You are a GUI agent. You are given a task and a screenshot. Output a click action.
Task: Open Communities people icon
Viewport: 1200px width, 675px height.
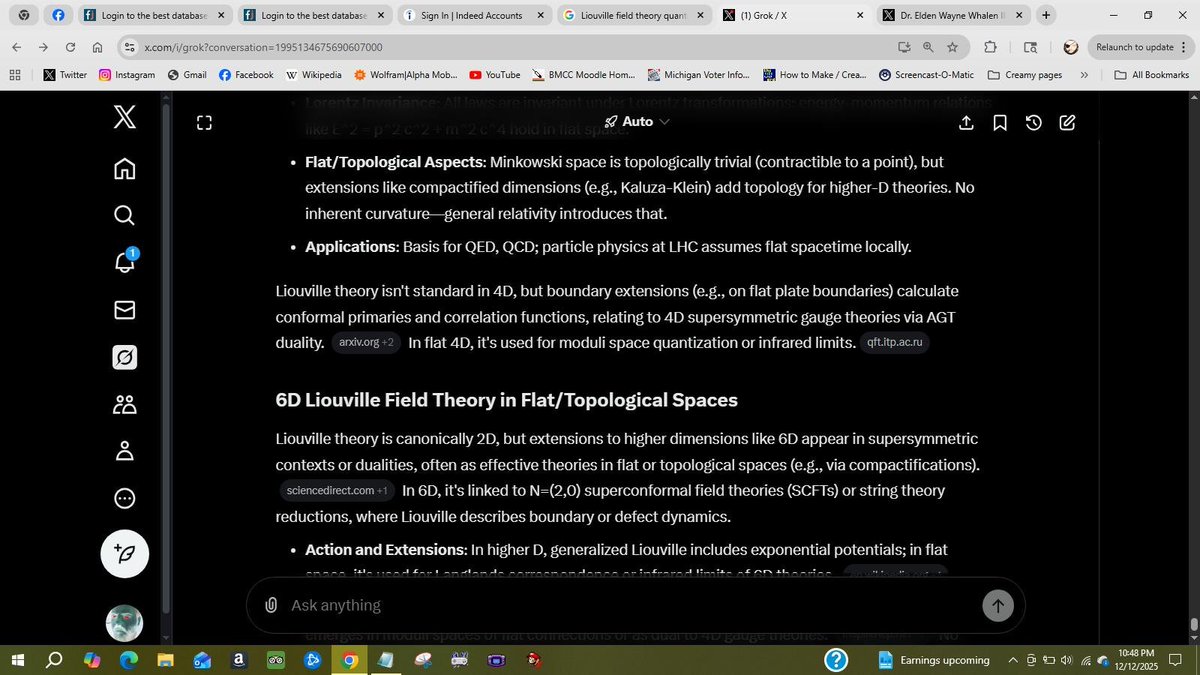[x=124, y=404]
